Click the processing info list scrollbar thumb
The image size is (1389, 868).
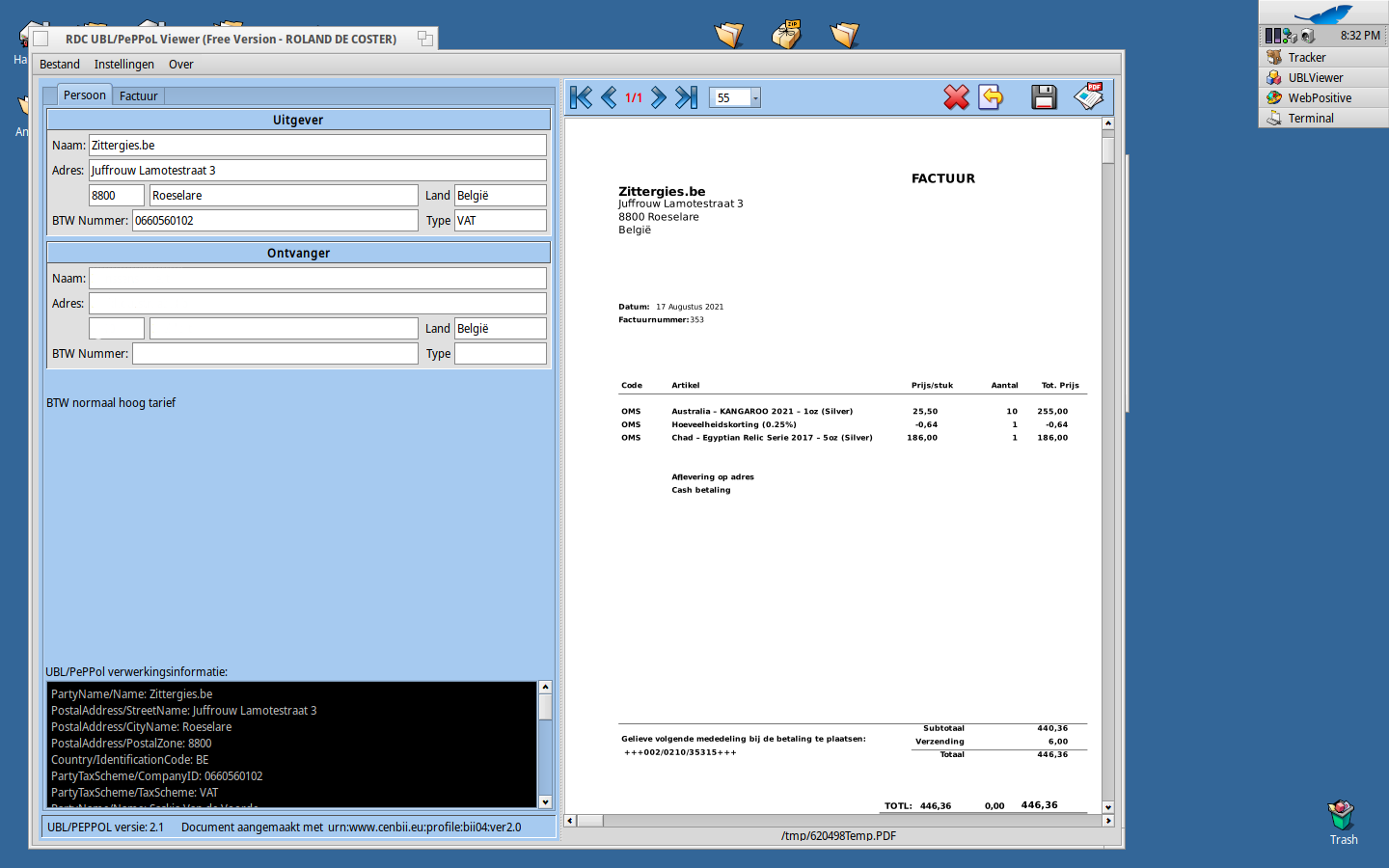pyautogui.click(x=545, y=707)
